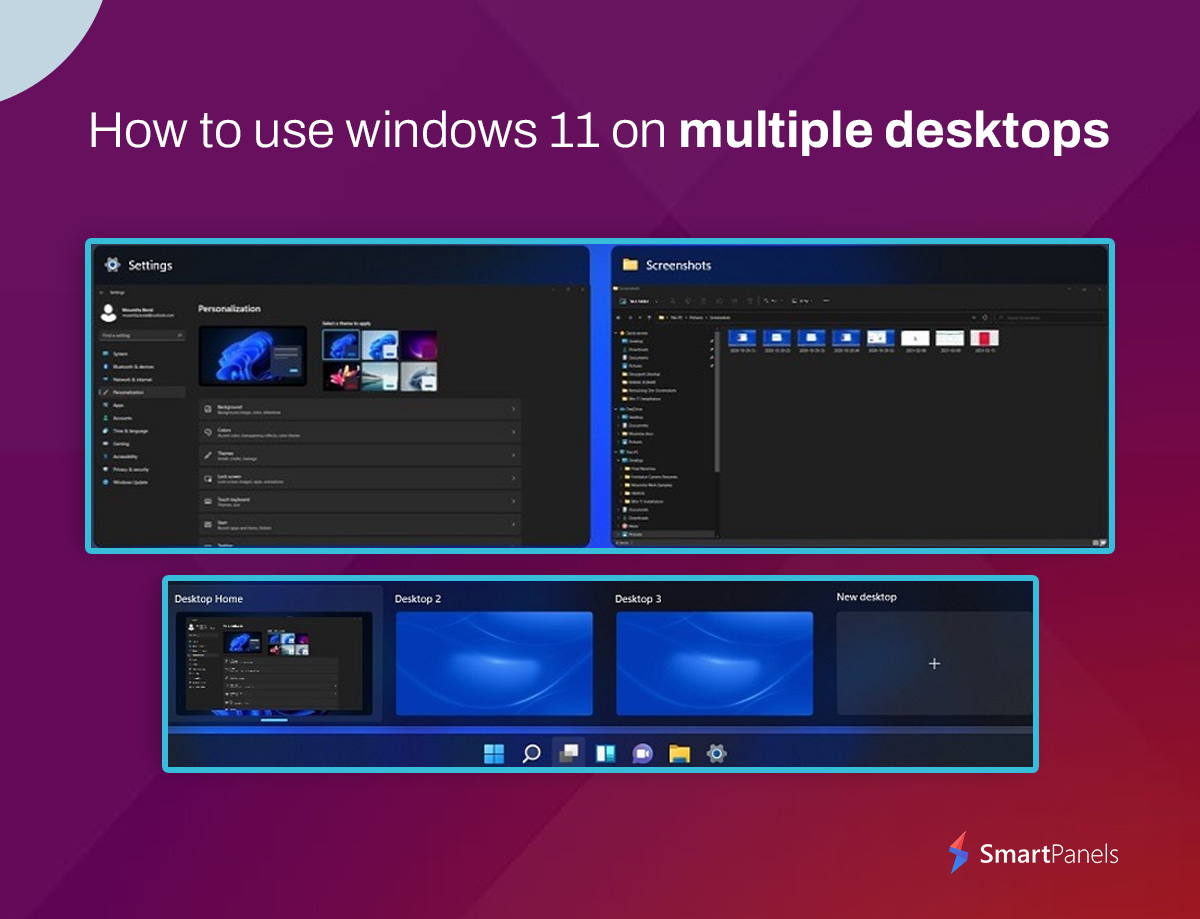1200x919 pixels.
Task: Expand the Background settings row
Action: tap(359, 409)
